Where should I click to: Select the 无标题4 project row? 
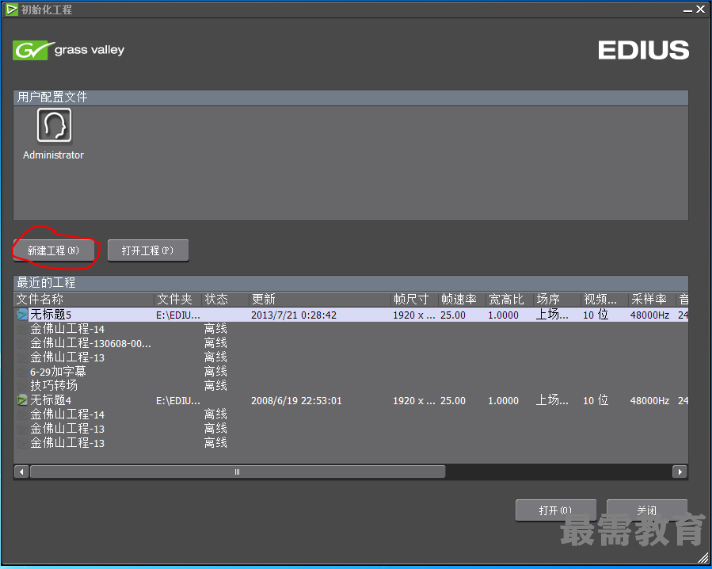(x=351, y=400)
